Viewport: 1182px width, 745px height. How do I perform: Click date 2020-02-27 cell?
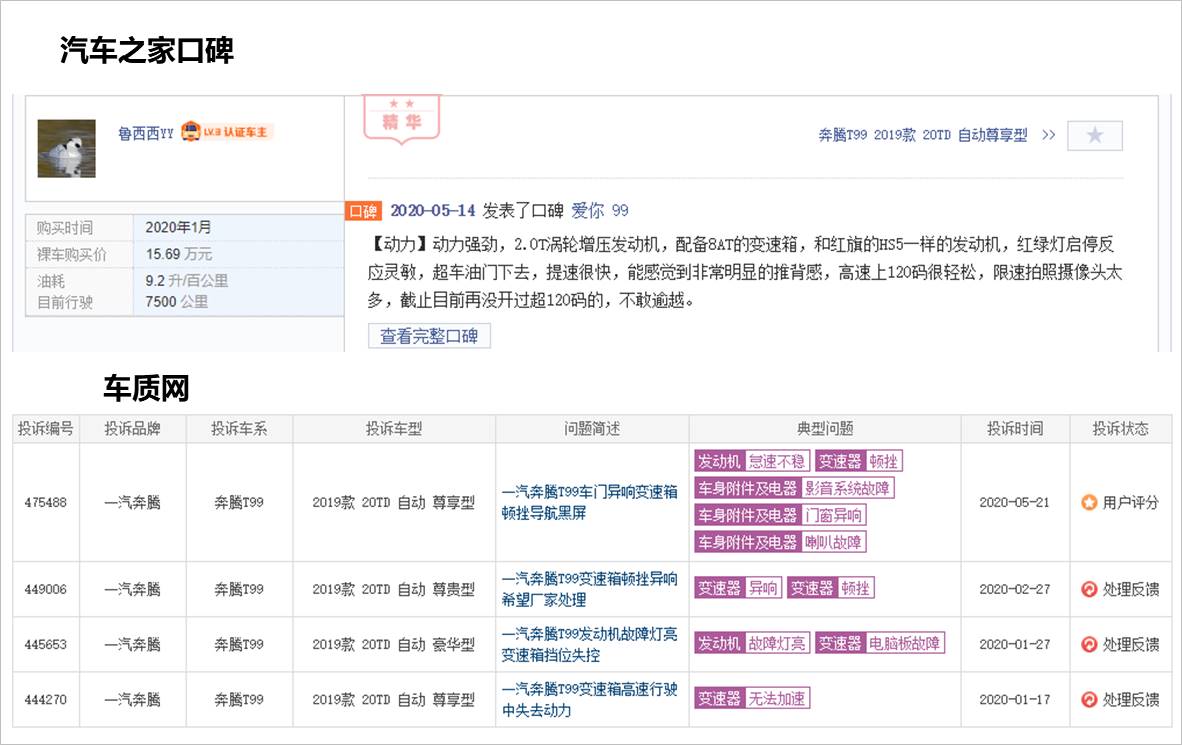1015,589
